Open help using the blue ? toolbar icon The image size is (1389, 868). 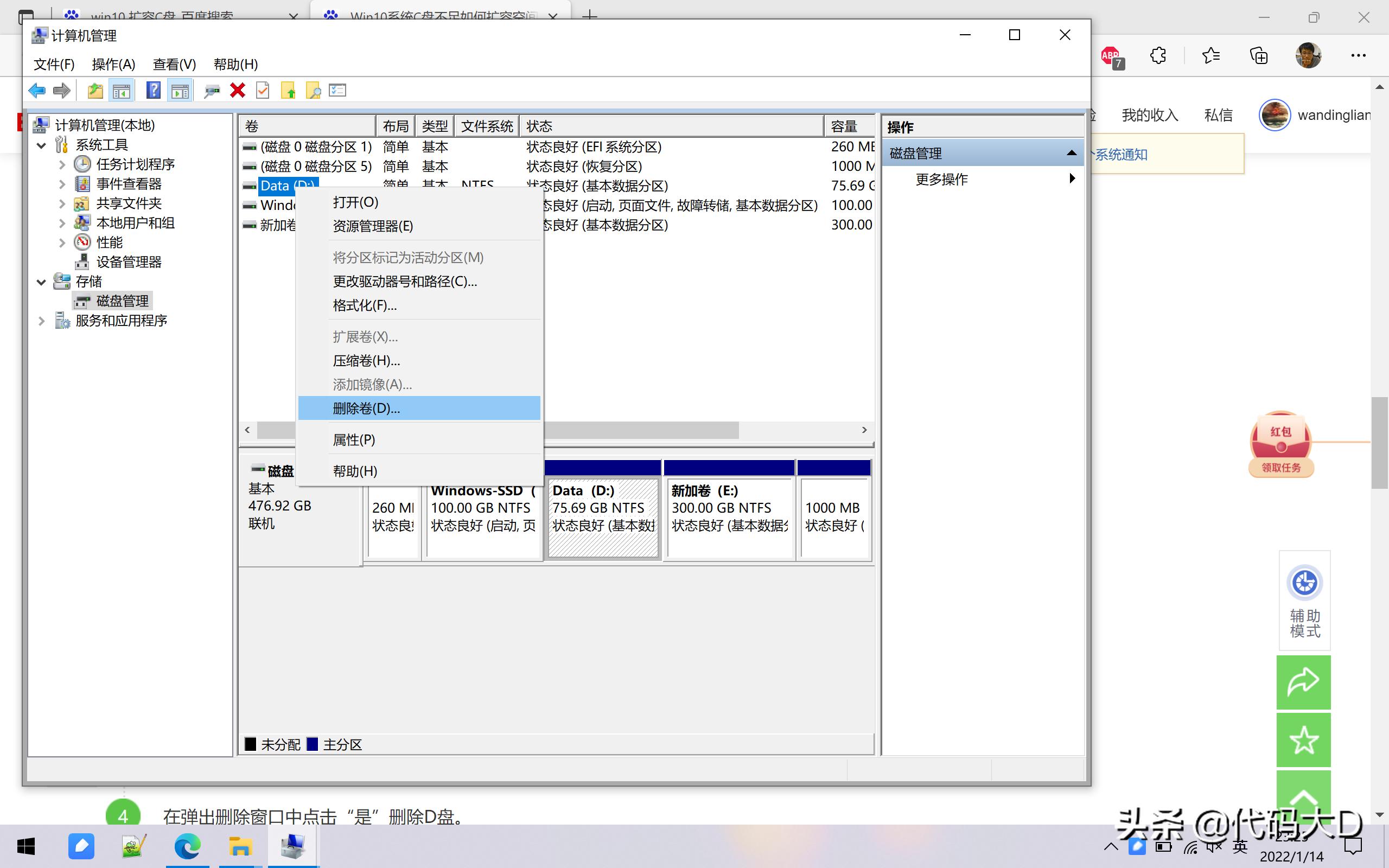pyautogui.click(x=153, y=90)
